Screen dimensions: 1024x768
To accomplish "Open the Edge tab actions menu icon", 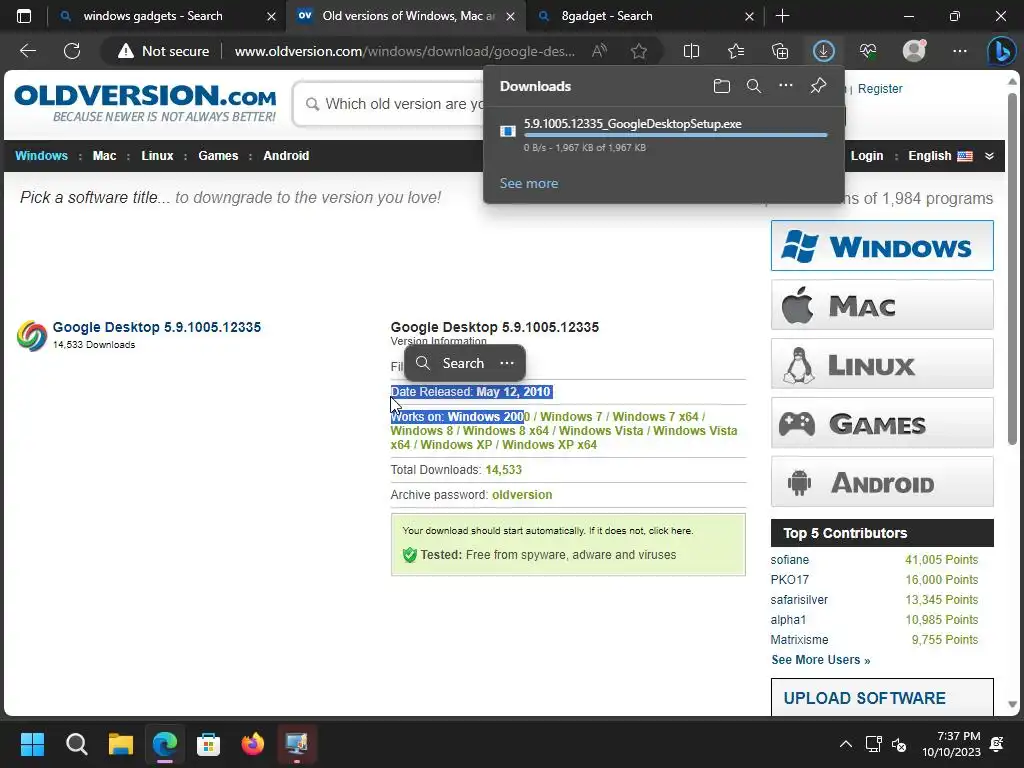I will click(x=24, y=16).
